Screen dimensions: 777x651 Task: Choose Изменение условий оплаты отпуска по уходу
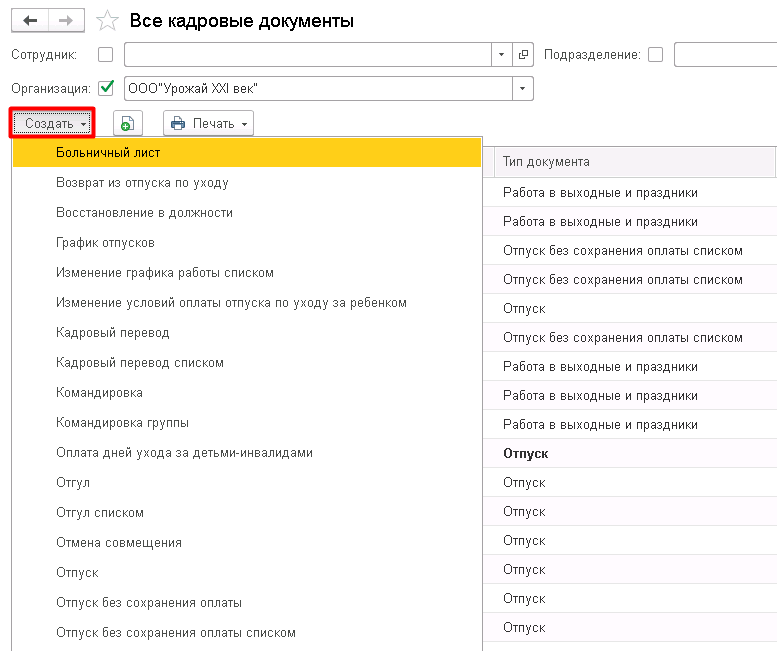(247, 303)
